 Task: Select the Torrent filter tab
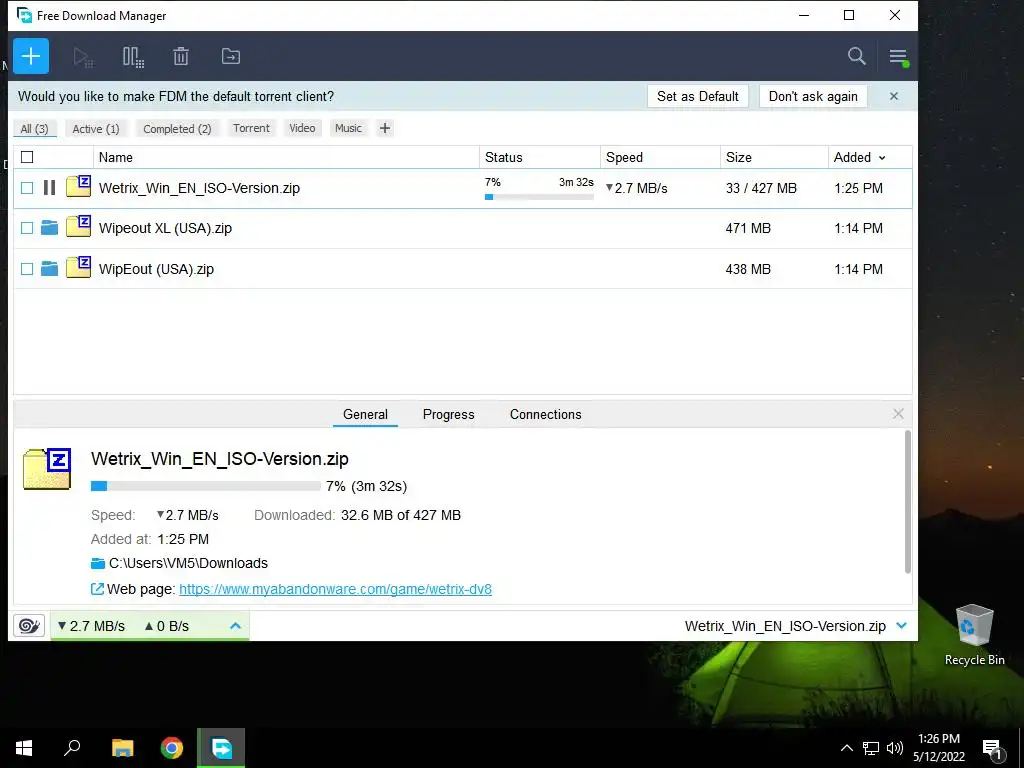251,128
